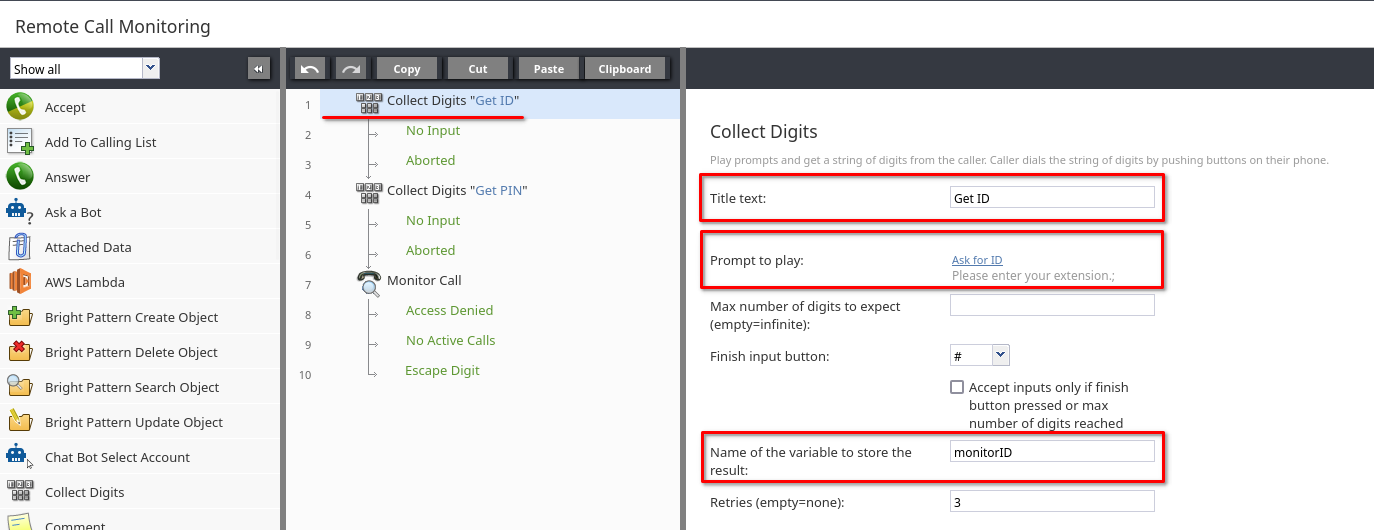Open the Ask for ID prompt link
The width and height of the screenshot is (1374, 530).
pyautogui.click(x=977, y=260)
